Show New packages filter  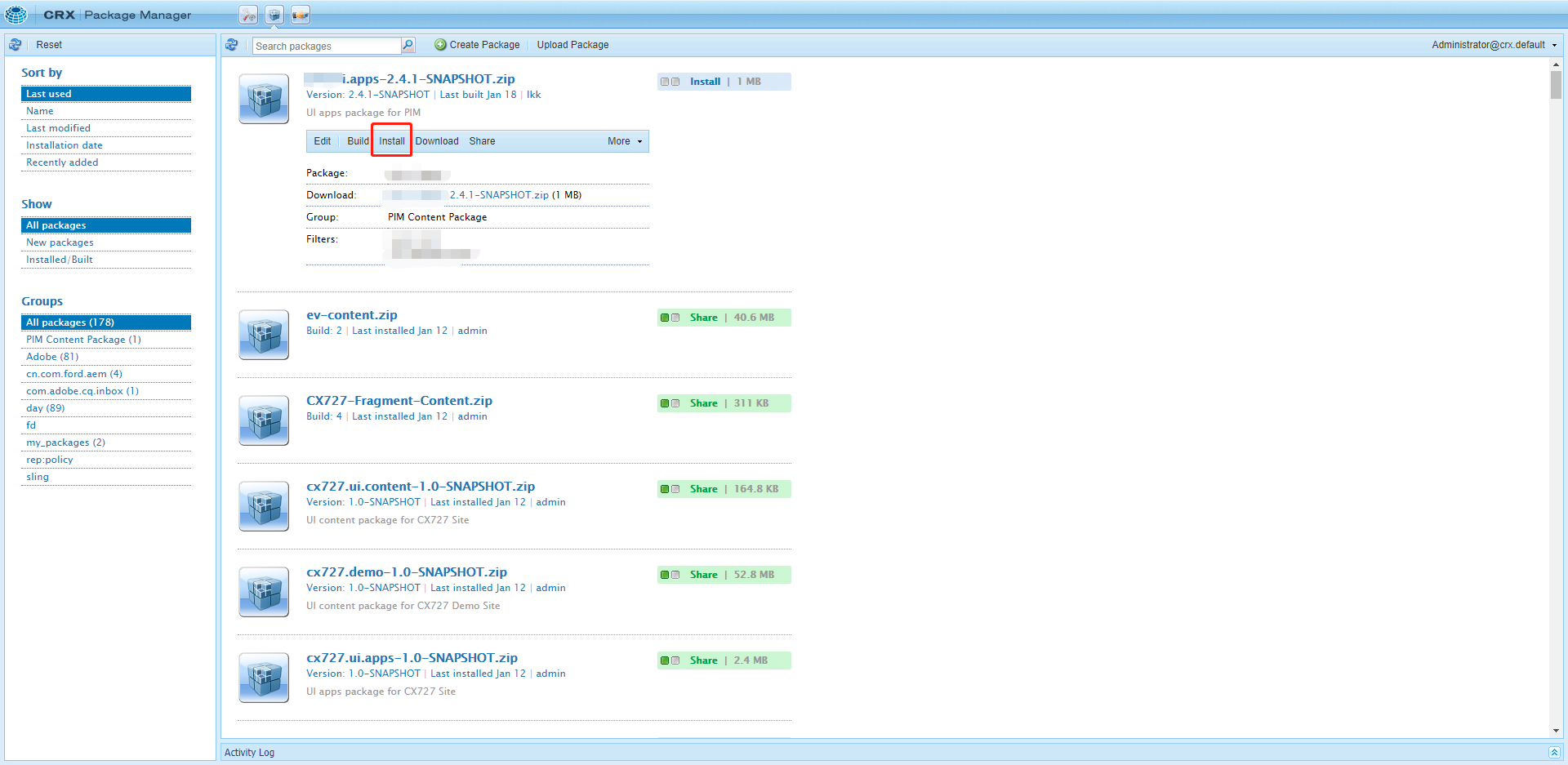click(x=106, y=242)
